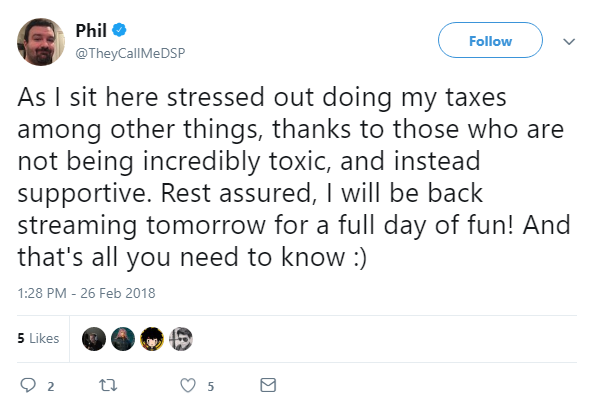This screenshot has height=417, width=596.
Task: Open the third liker's cartoon avatar
Action: [x=152, y=339]
